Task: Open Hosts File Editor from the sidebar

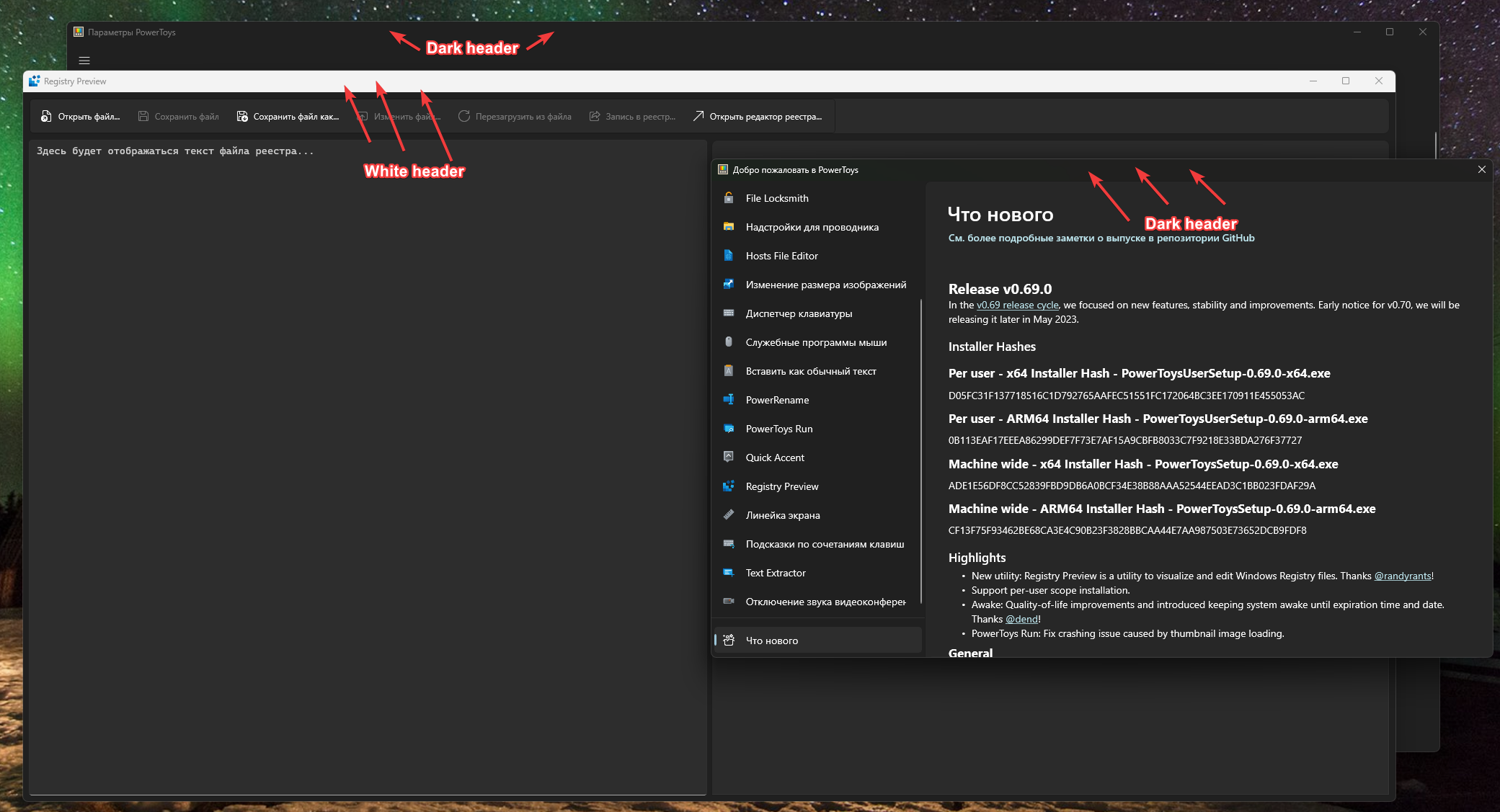Action: point(781,256)
